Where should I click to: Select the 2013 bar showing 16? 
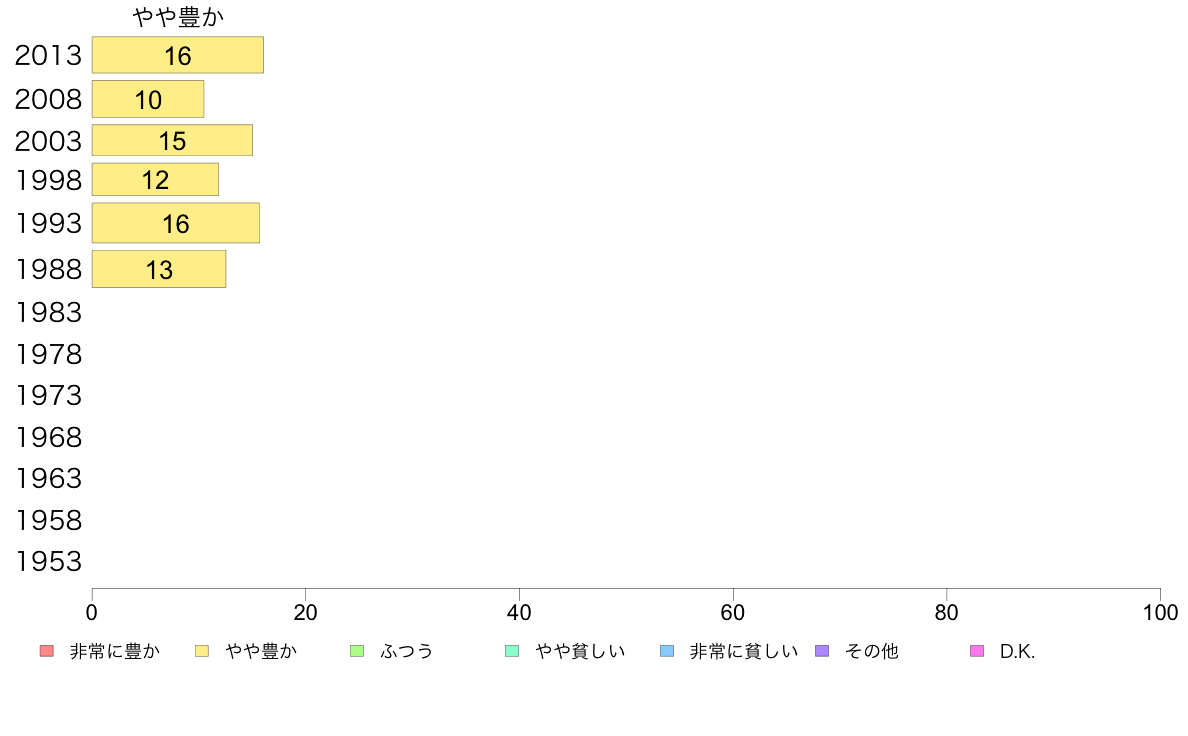pos(177,55)
